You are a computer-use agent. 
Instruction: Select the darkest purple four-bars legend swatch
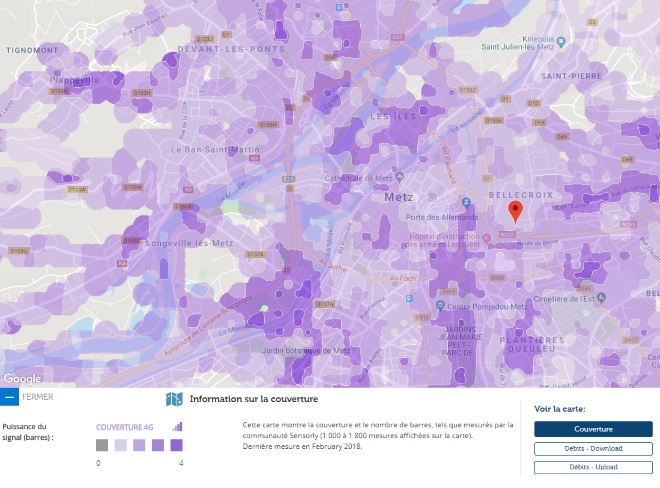[176, 445]
